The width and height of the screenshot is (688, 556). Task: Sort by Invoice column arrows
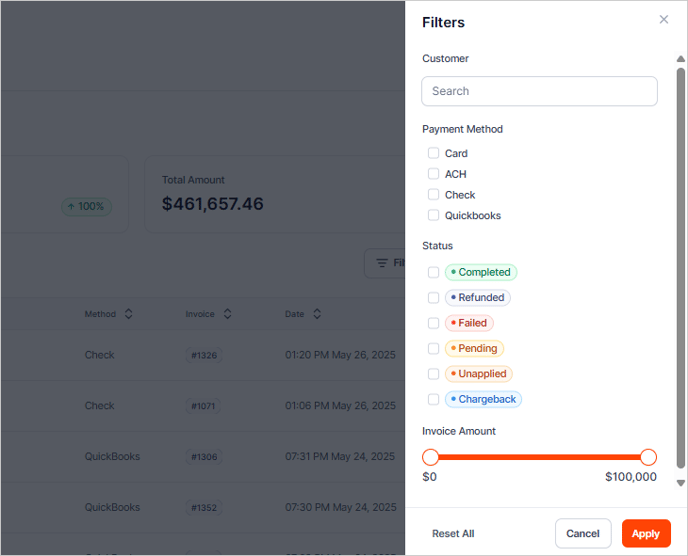tap(228, 314)
